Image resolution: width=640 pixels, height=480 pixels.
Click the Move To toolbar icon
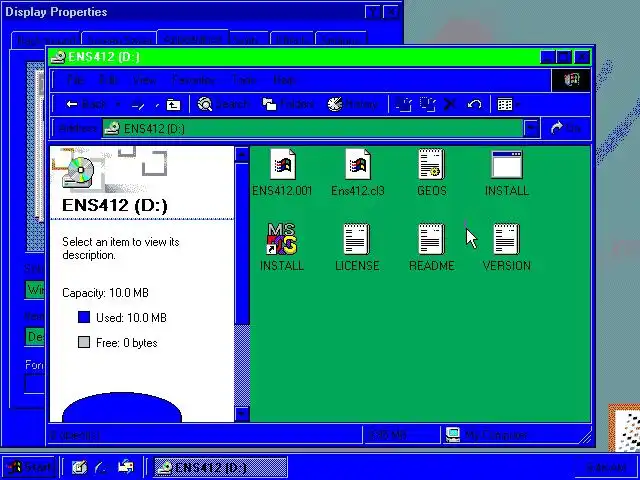(x=403, y=104)
